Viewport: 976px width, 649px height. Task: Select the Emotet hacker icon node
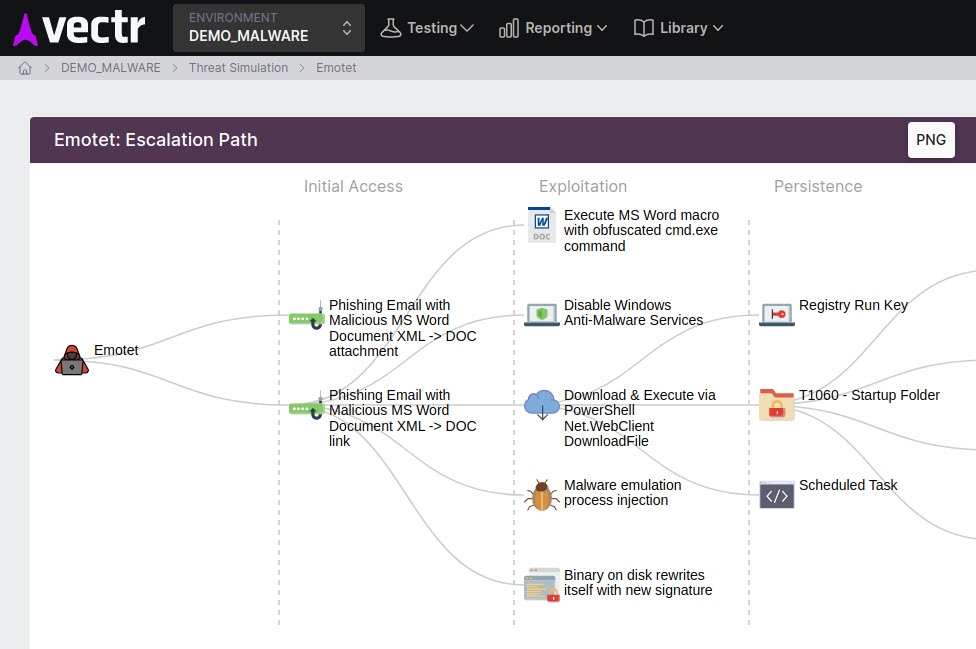[x=72, y=360]
